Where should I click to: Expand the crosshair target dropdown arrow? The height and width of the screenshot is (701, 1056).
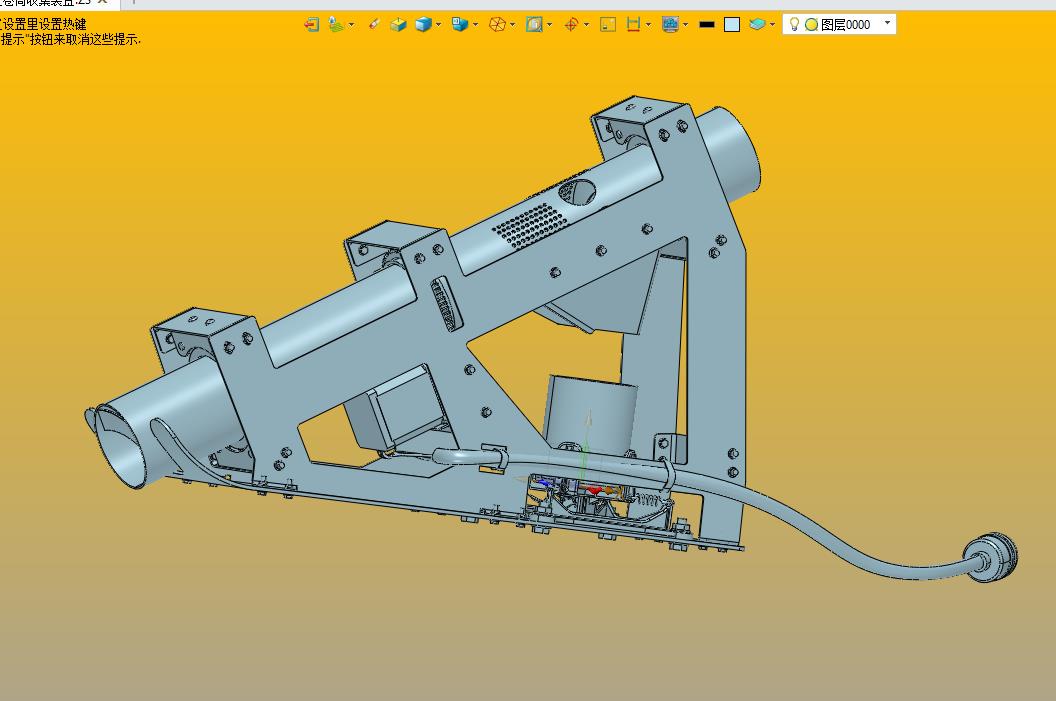tap(587, 25)
